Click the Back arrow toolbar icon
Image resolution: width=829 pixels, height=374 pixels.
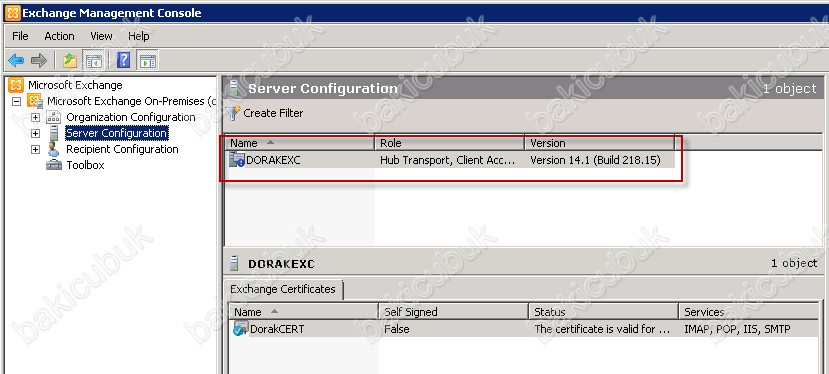[16, 61]
